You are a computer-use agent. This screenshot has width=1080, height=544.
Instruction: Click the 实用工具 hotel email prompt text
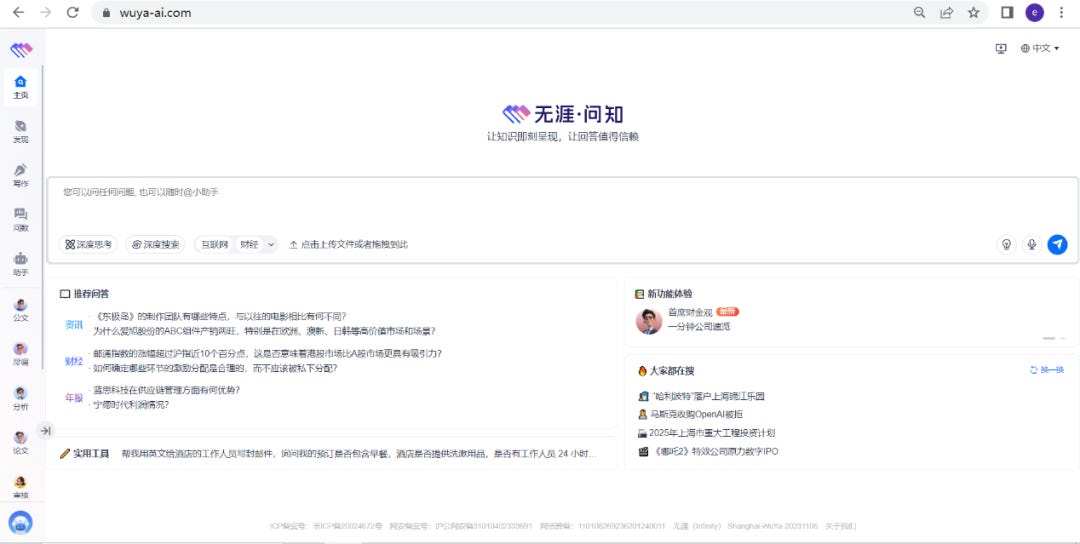point(359,454)
